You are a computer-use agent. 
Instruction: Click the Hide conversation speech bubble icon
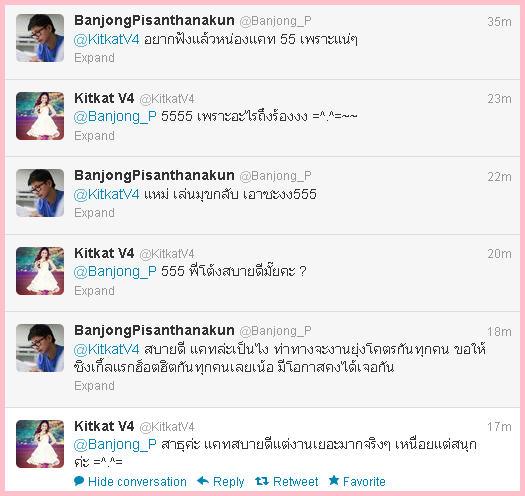[x=79, y=481]
